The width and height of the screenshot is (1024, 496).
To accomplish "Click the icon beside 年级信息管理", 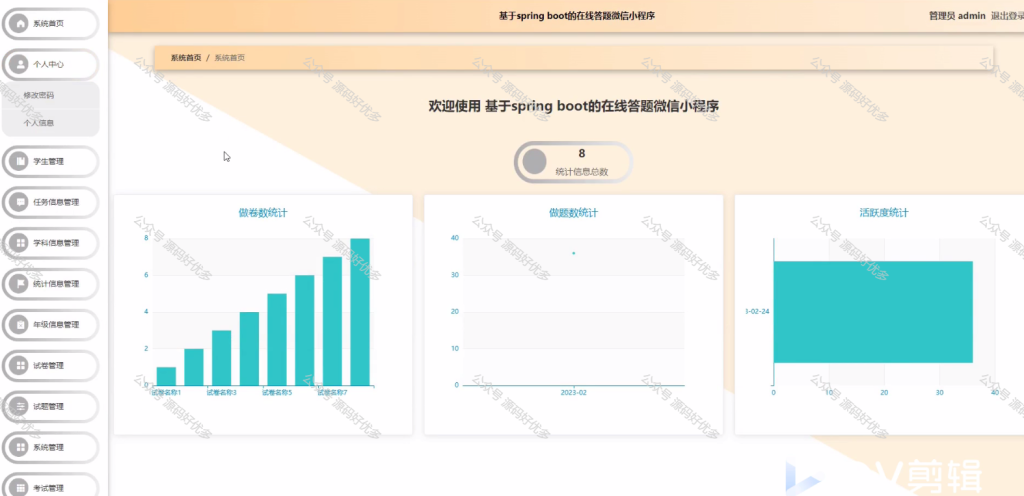I will click(x=20, y=324).
